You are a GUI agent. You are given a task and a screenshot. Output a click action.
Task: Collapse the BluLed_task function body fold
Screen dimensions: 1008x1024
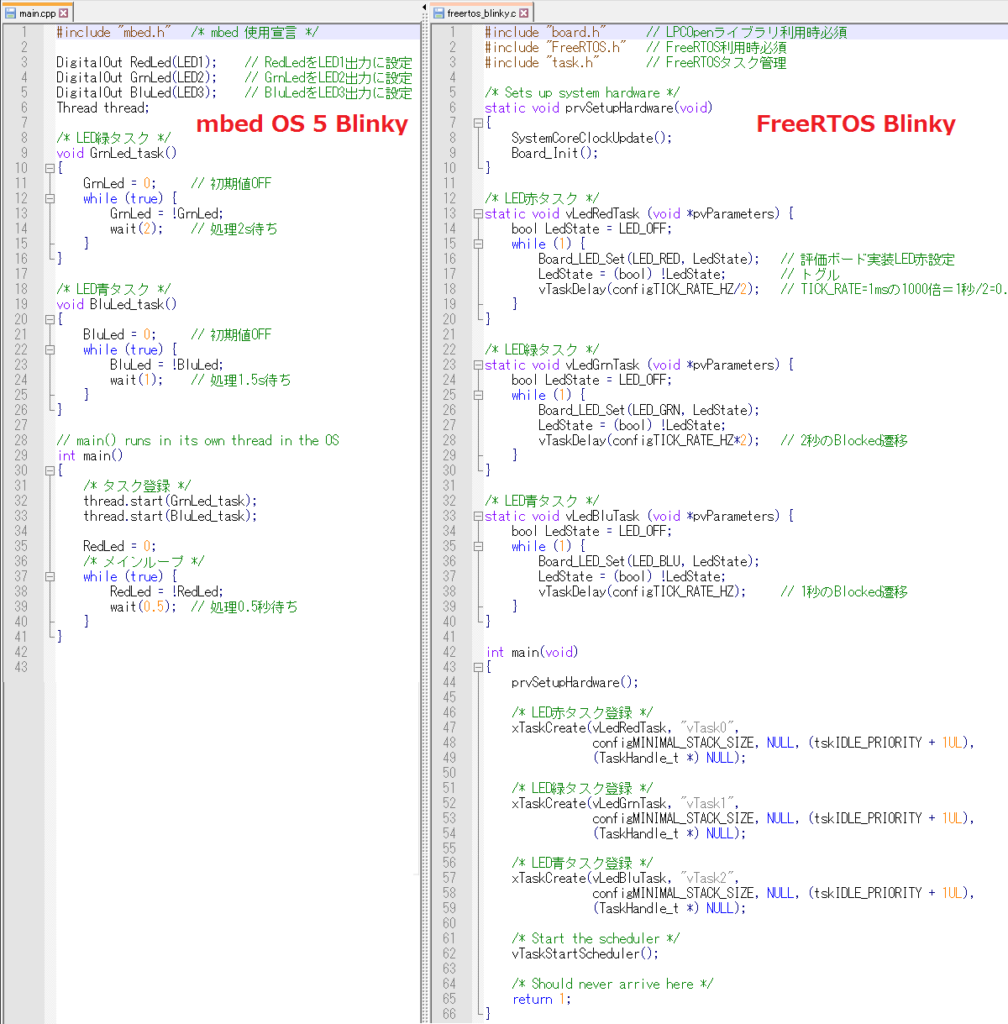click(49, 319)
